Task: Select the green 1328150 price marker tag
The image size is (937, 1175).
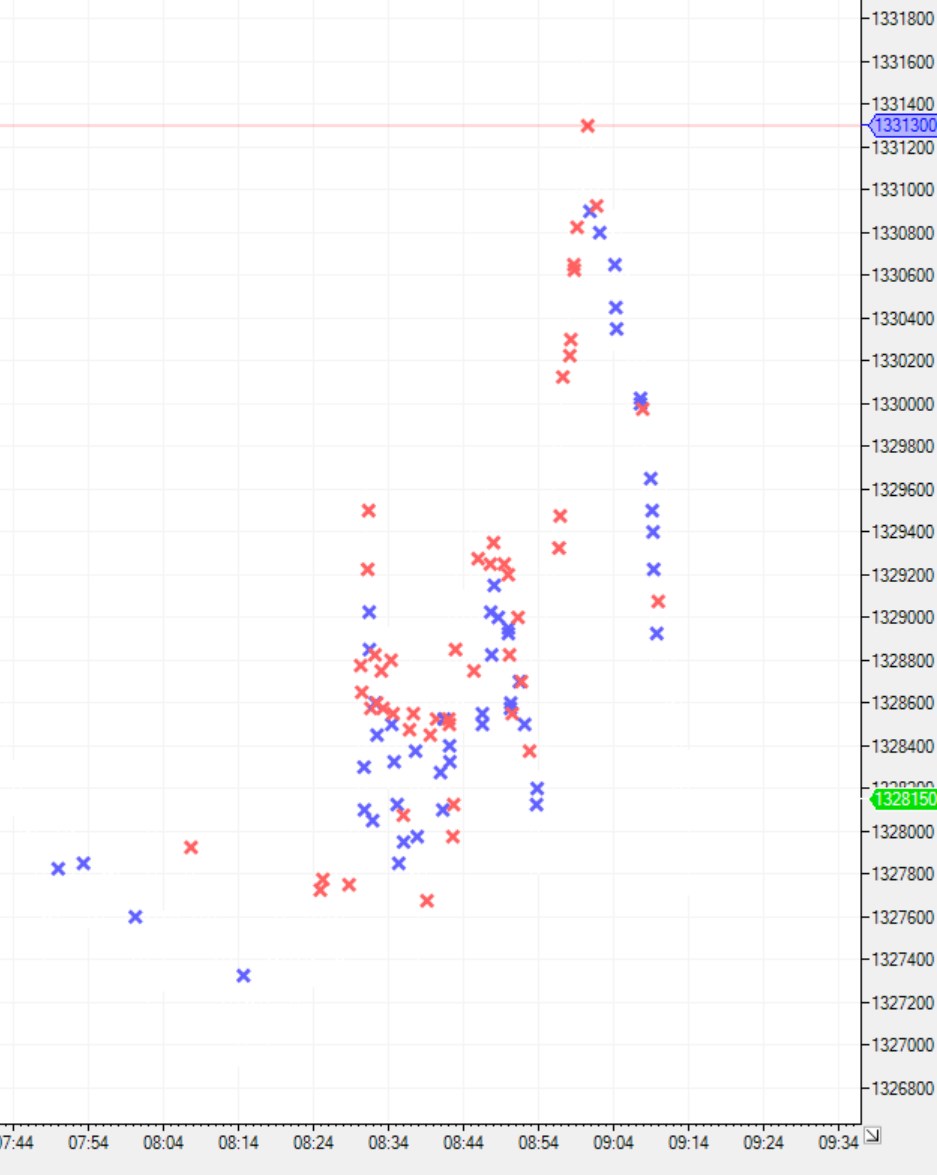Action: (x=904, y=799)
